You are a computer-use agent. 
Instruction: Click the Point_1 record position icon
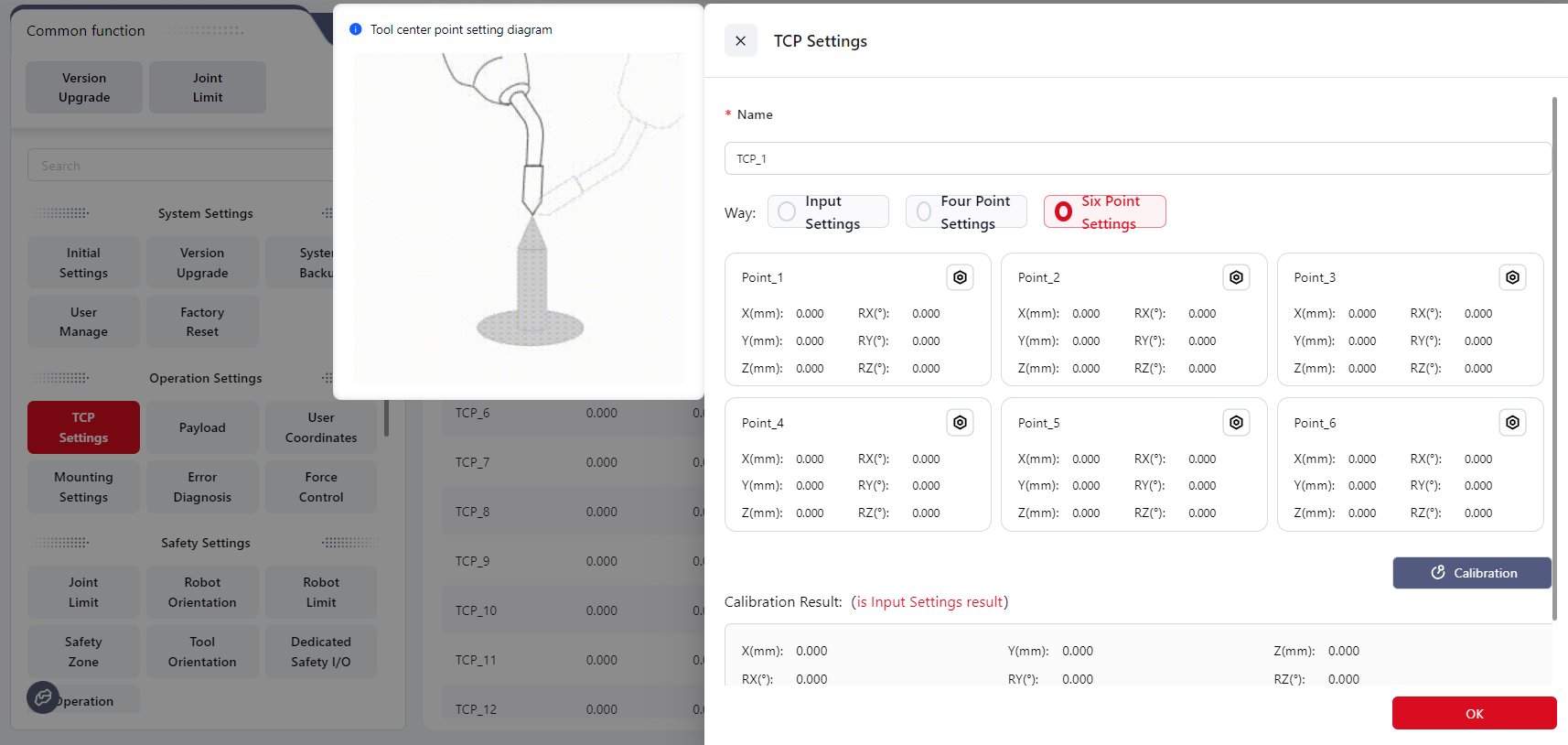pyautogui.click(x=960, y=277)
